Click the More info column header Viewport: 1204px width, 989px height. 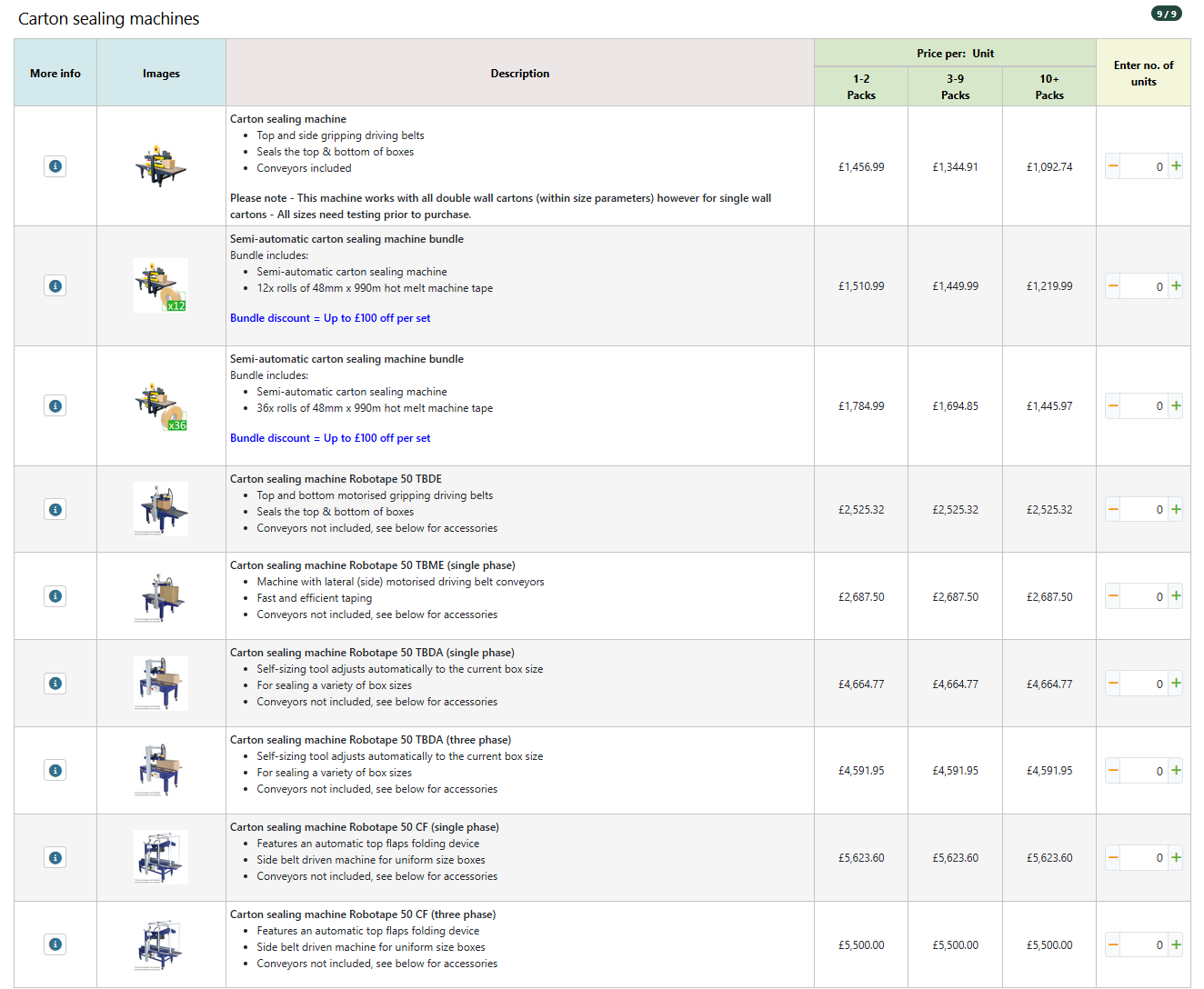55,74
